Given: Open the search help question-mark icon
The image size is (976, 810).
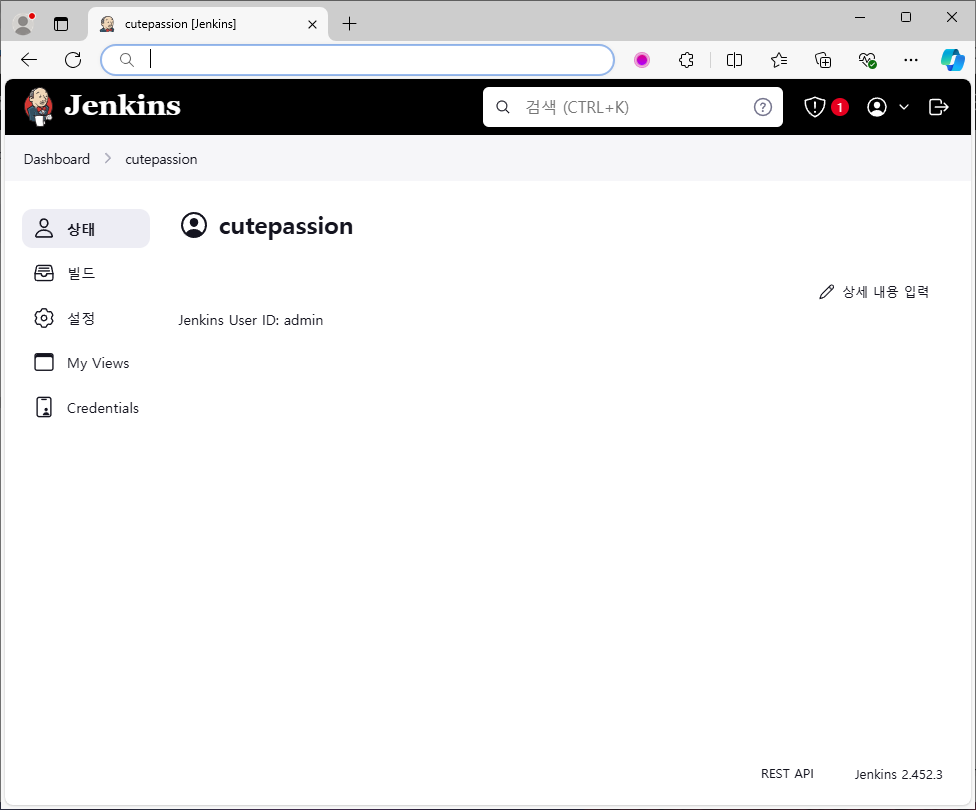Looking at the screenshot, I should pos(762,107).
